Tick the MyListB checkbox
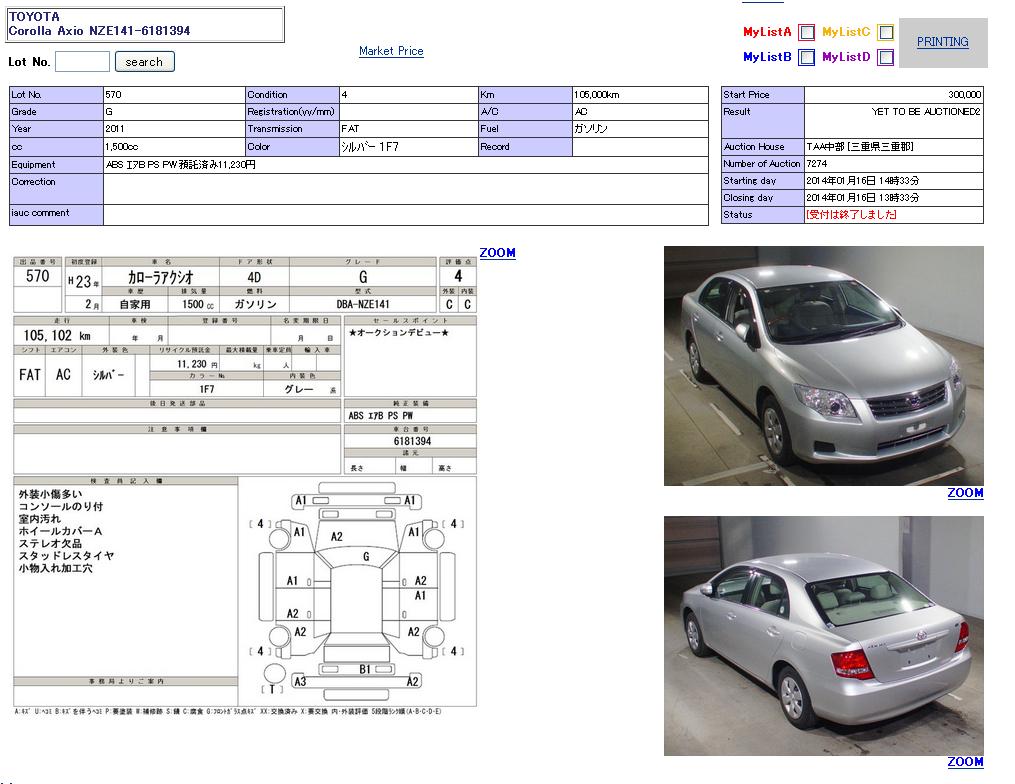This screenshot has width=1015, height=784. (x=807, y=58)
